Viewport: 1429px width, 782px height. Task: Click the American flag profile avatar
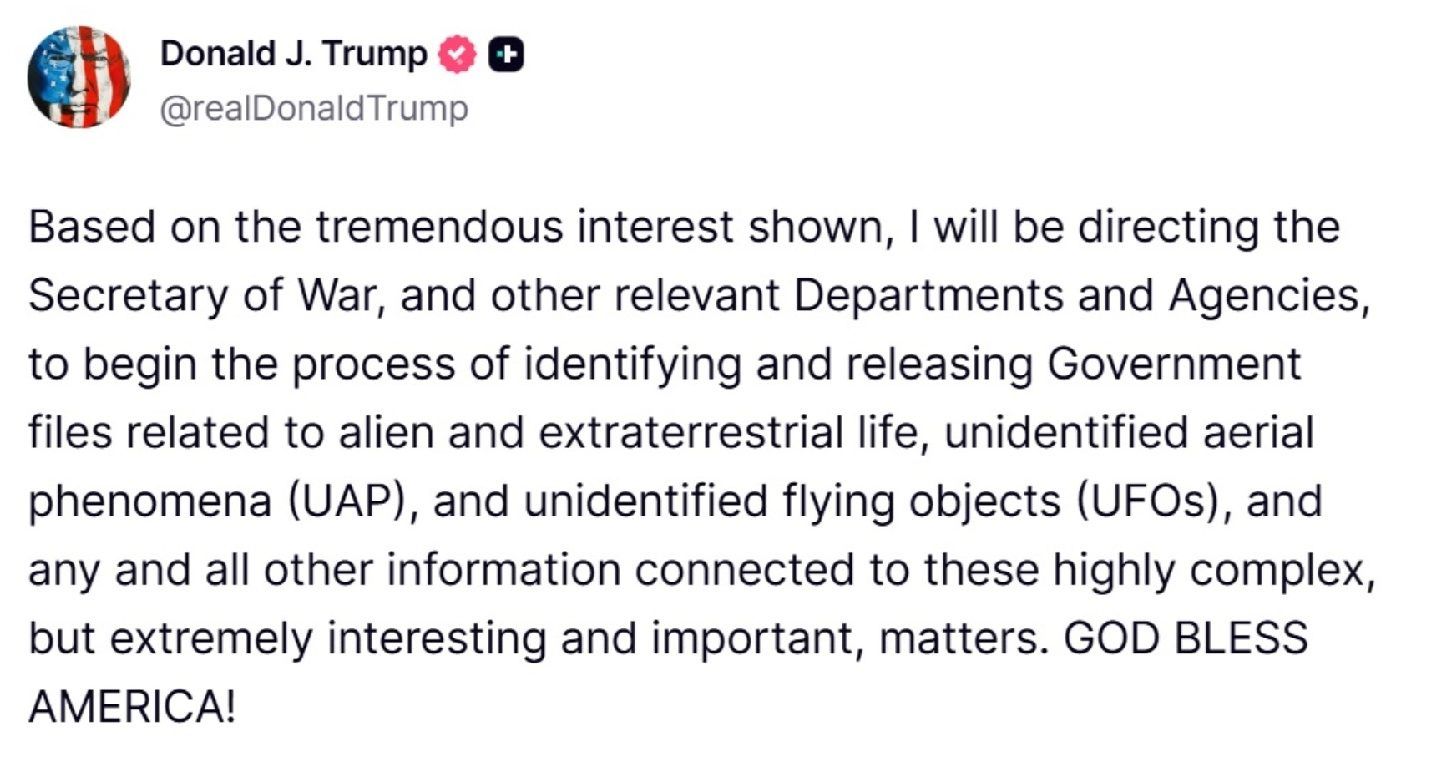click(78, 77)
